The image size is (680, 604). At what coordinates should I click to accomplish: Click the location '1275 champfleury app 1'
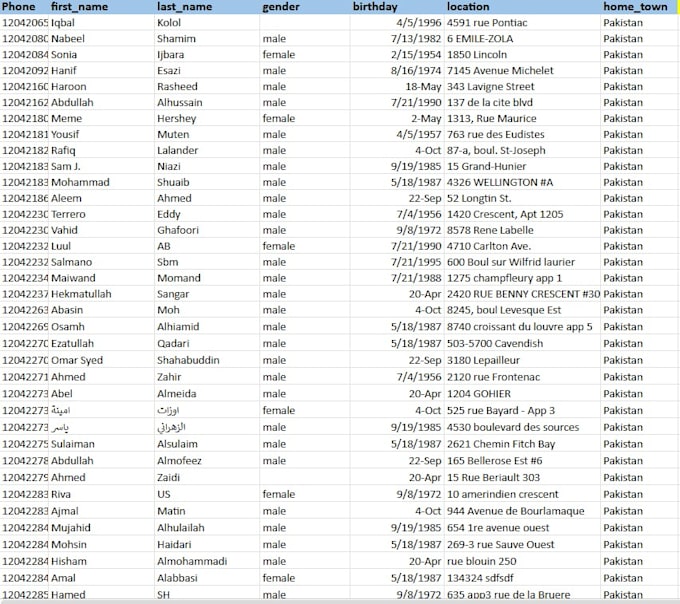coord(504,278)
